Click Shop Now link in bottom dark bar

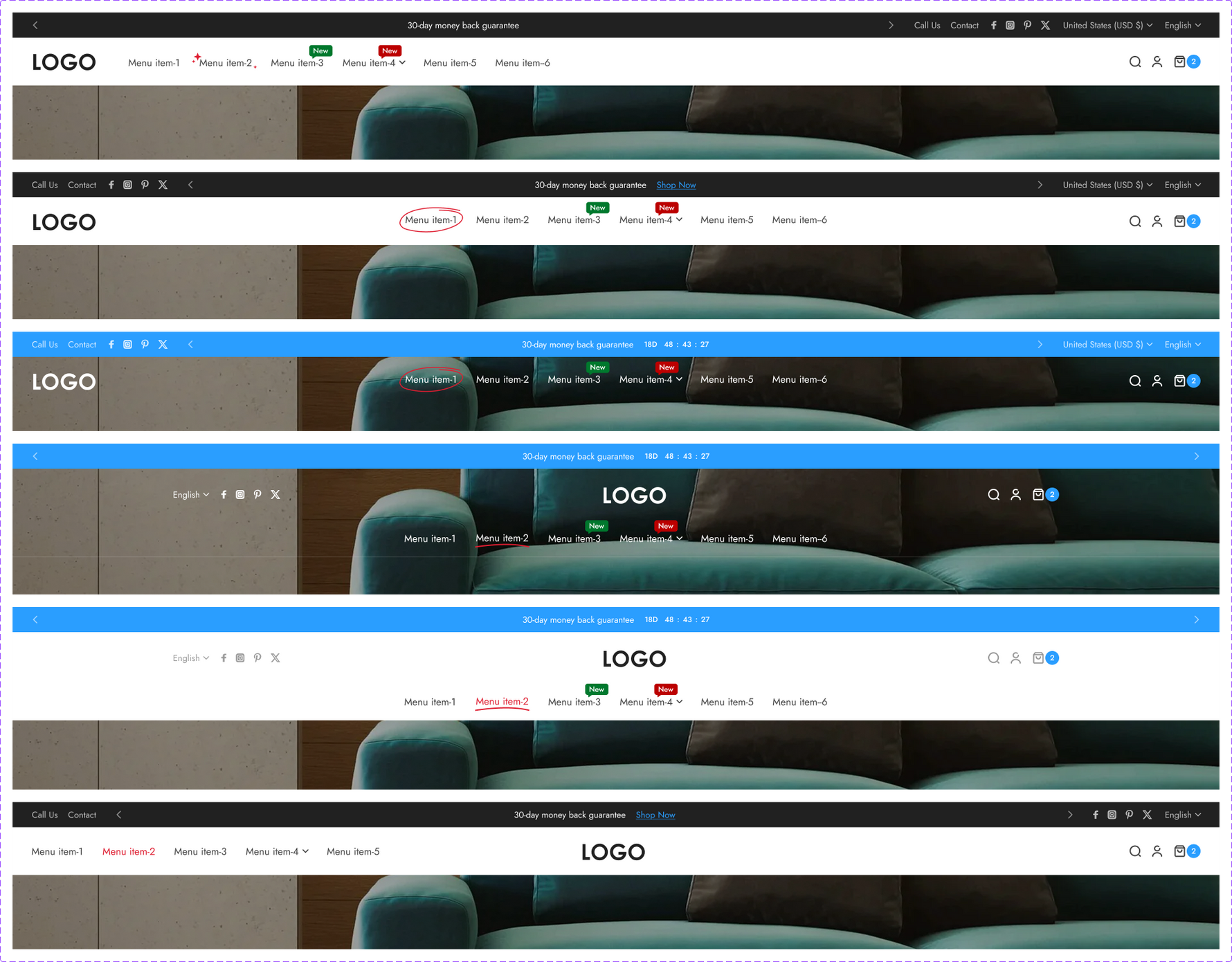coord(655,815)
